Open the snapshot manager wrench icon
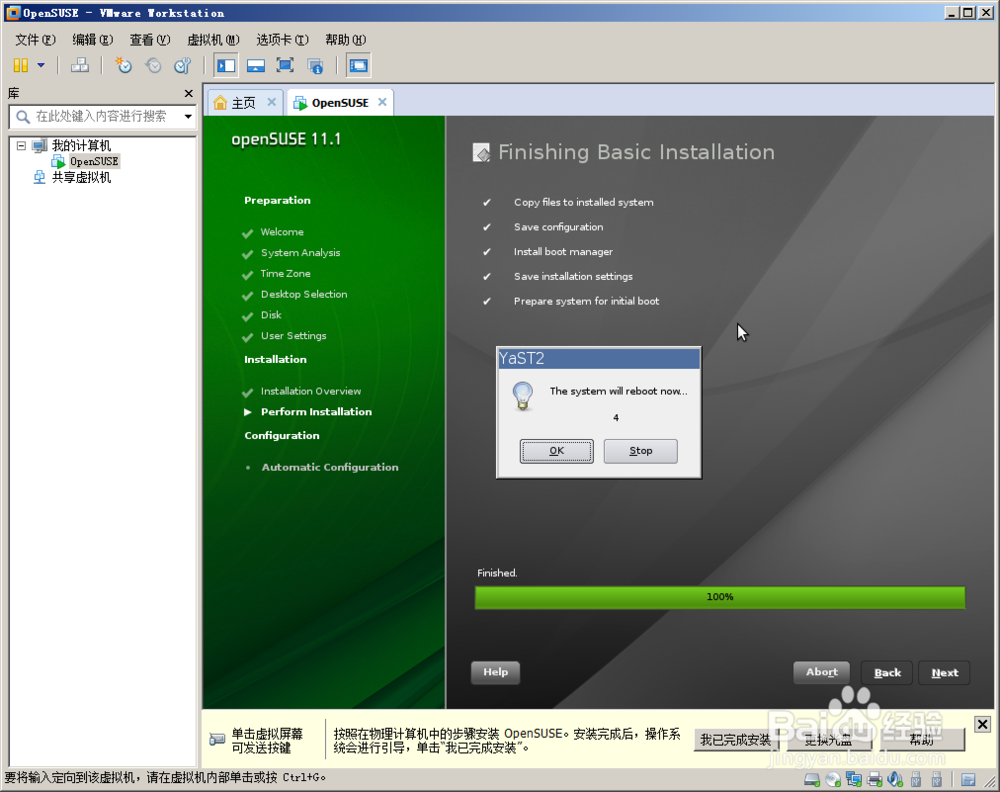1000x792 pixels. [x=183, y=65]
